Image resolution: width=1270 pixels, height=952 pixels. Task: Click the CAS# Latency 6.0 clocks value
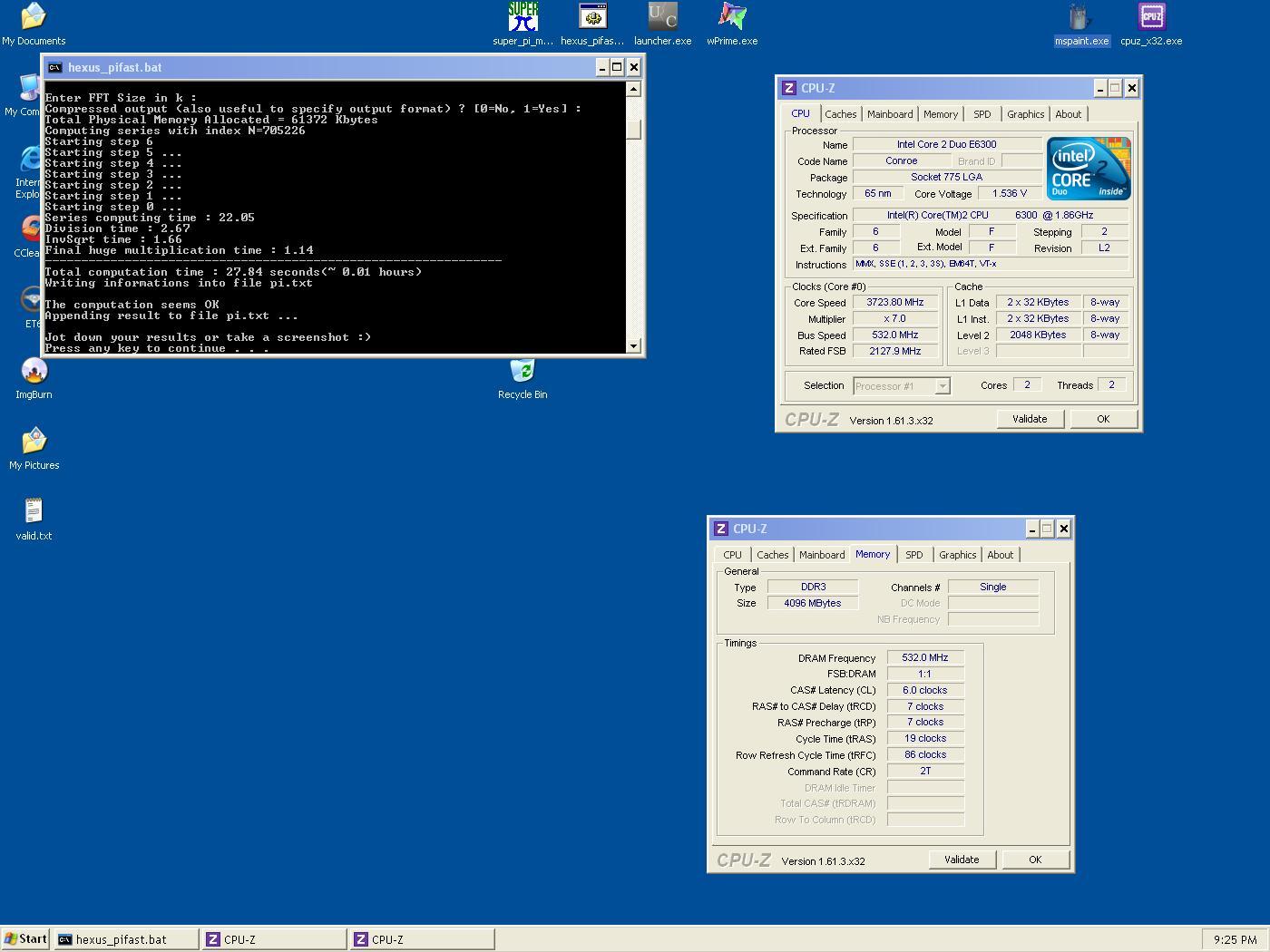coord(925,691)
